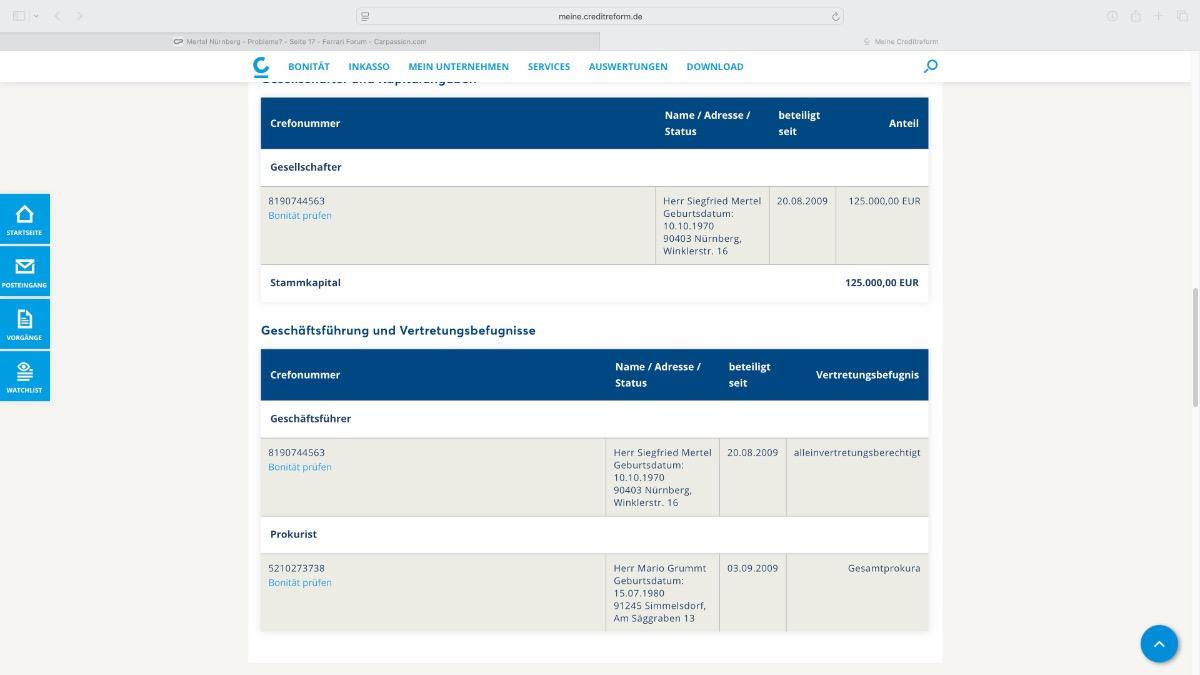Open the Bonität menu
The width and height of the screenshot is (1200, 675).
click(x=308, y=67)
